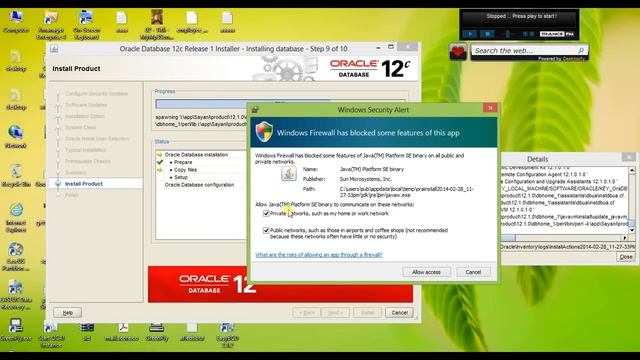Click 'Java(TM) Platform SE binary' name value
Viewport: 640px width, 360px height.
click(372, 169)
